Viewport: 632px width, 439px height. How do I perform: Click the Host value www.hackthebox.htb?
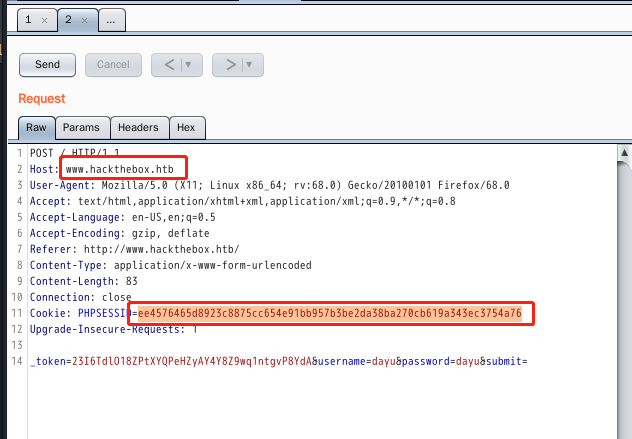pyautogui.click(x=120, y=169)
